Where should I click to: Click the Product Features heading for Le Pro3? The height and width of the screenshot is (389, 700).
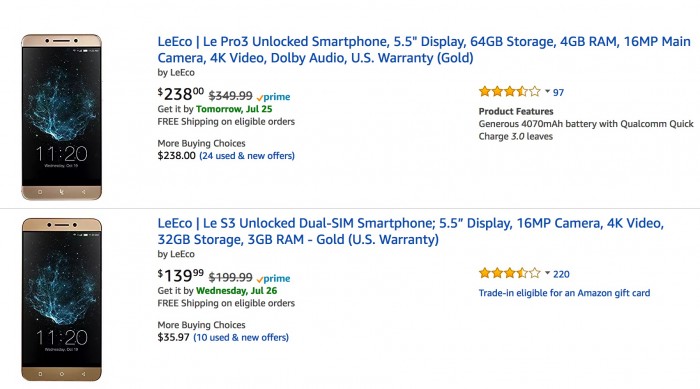click(x=516, y=111)
